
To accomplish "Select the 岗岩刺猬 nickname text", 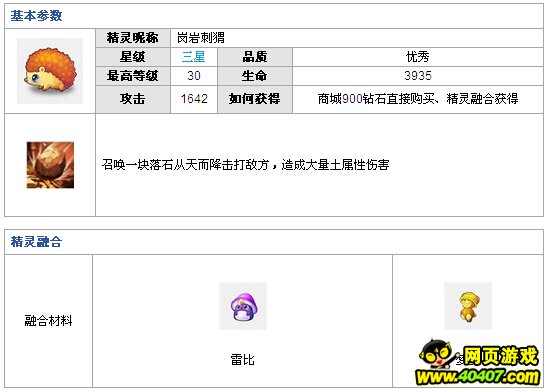I will pyautogui.click(x=201, y=38).
